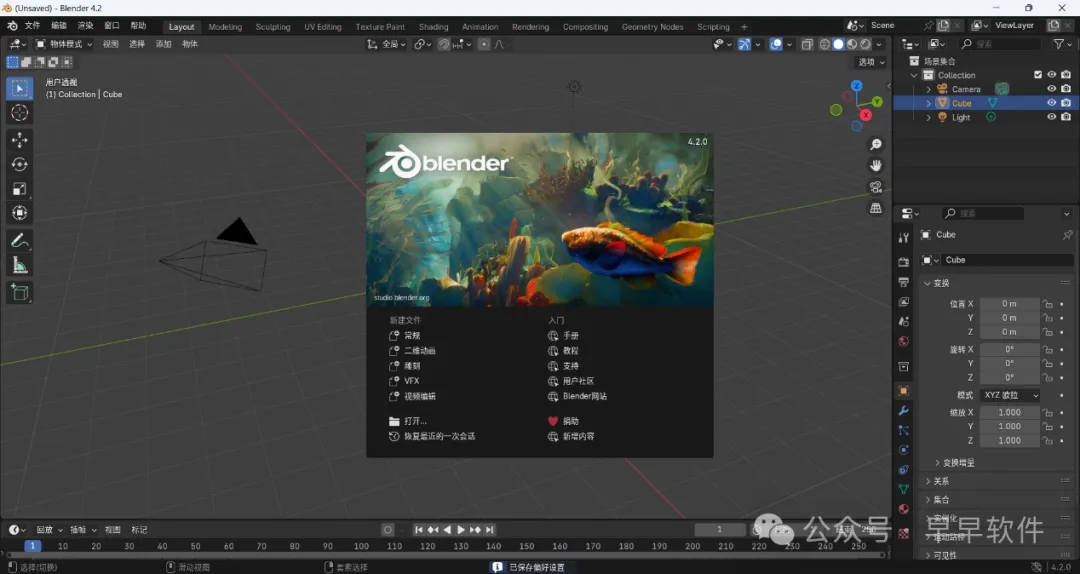Viewport: 1080px width, 574px height.
Task: Select the Move tool
Action: 19,140
